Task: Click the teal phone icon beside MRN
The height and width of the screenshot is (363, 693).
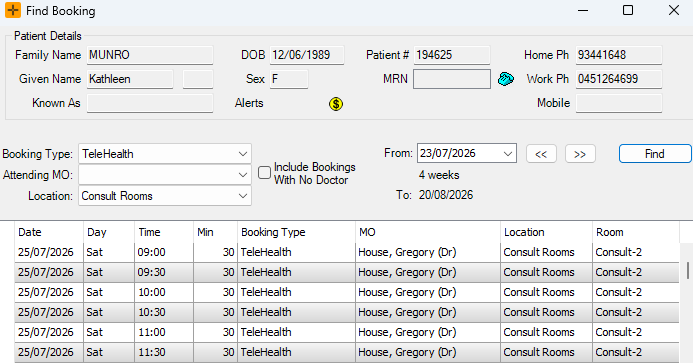Action: click(506, 79)
